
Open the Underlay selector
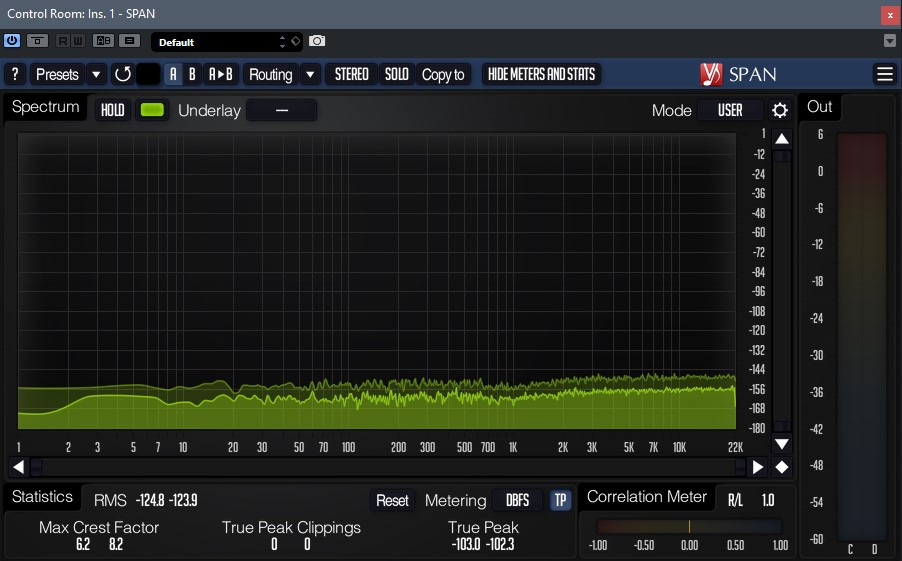point(281,110)
